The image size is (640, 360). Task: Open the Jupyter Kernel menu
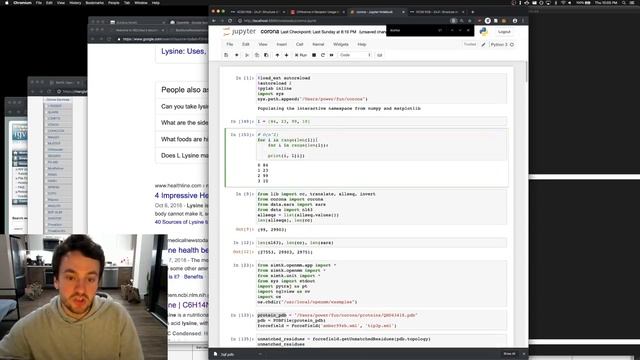[318, 44]
